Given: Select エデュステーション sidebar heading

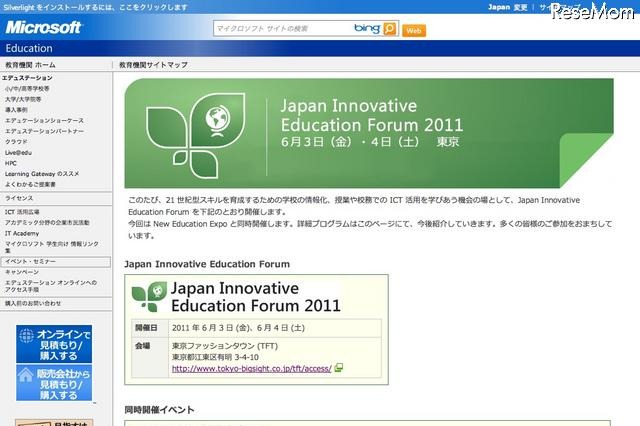Looking at the screenshot, I should [x=27, y=78].
